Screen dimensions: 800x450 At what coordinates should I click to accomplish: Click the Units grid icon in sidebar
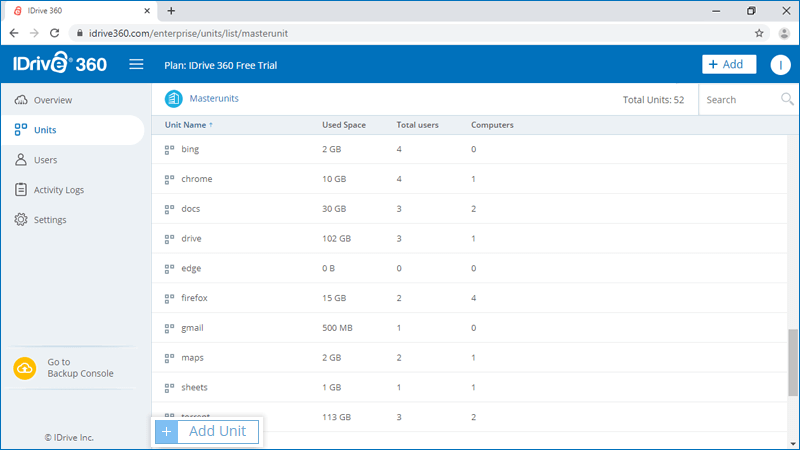(x=21, y=130)
